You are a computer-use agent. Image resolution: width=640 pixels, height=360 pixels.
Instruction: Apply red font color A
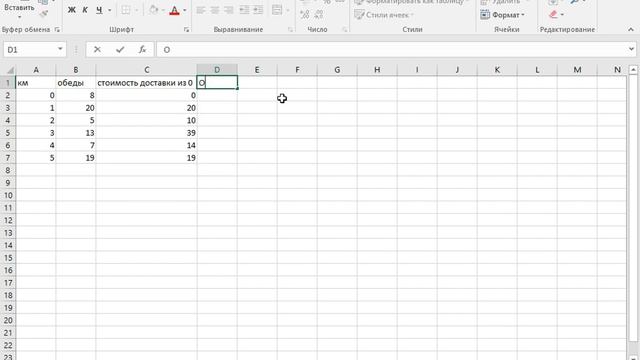pos(174,10)
